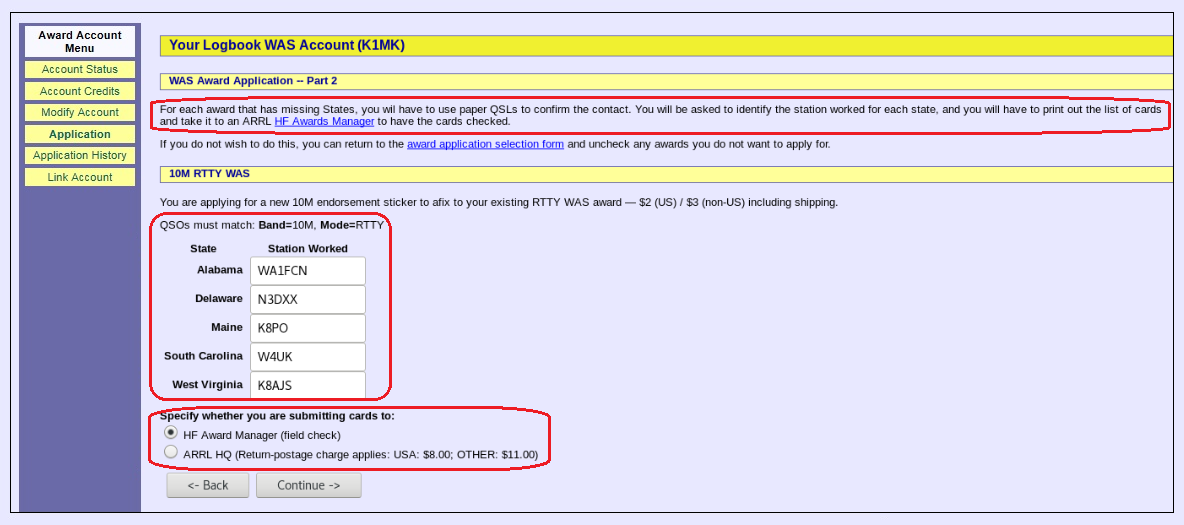Click the Alabama station worked field

(307, 271)
